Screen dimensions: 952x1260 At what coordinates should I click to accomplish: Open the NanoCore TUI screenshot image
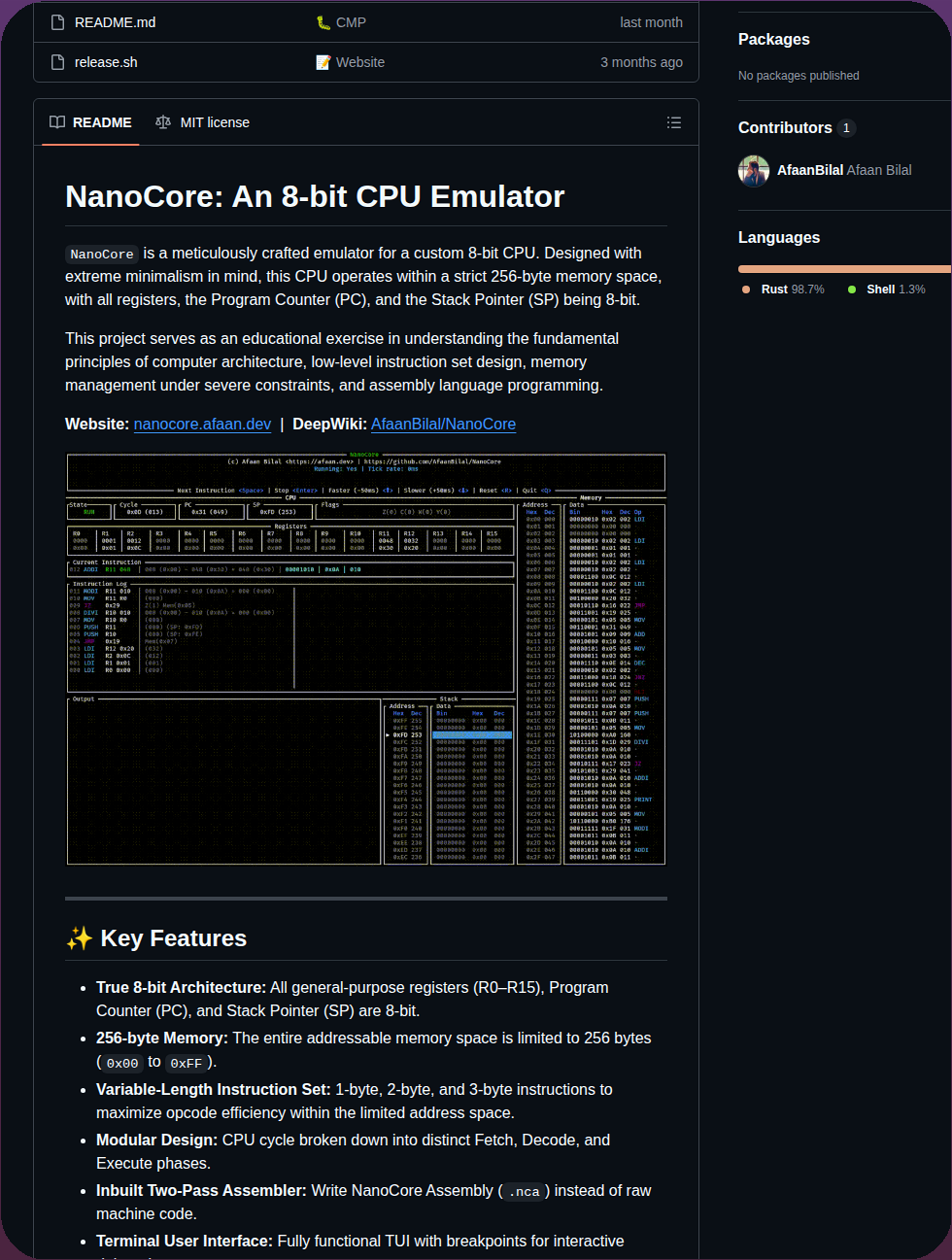click(366, 659)
